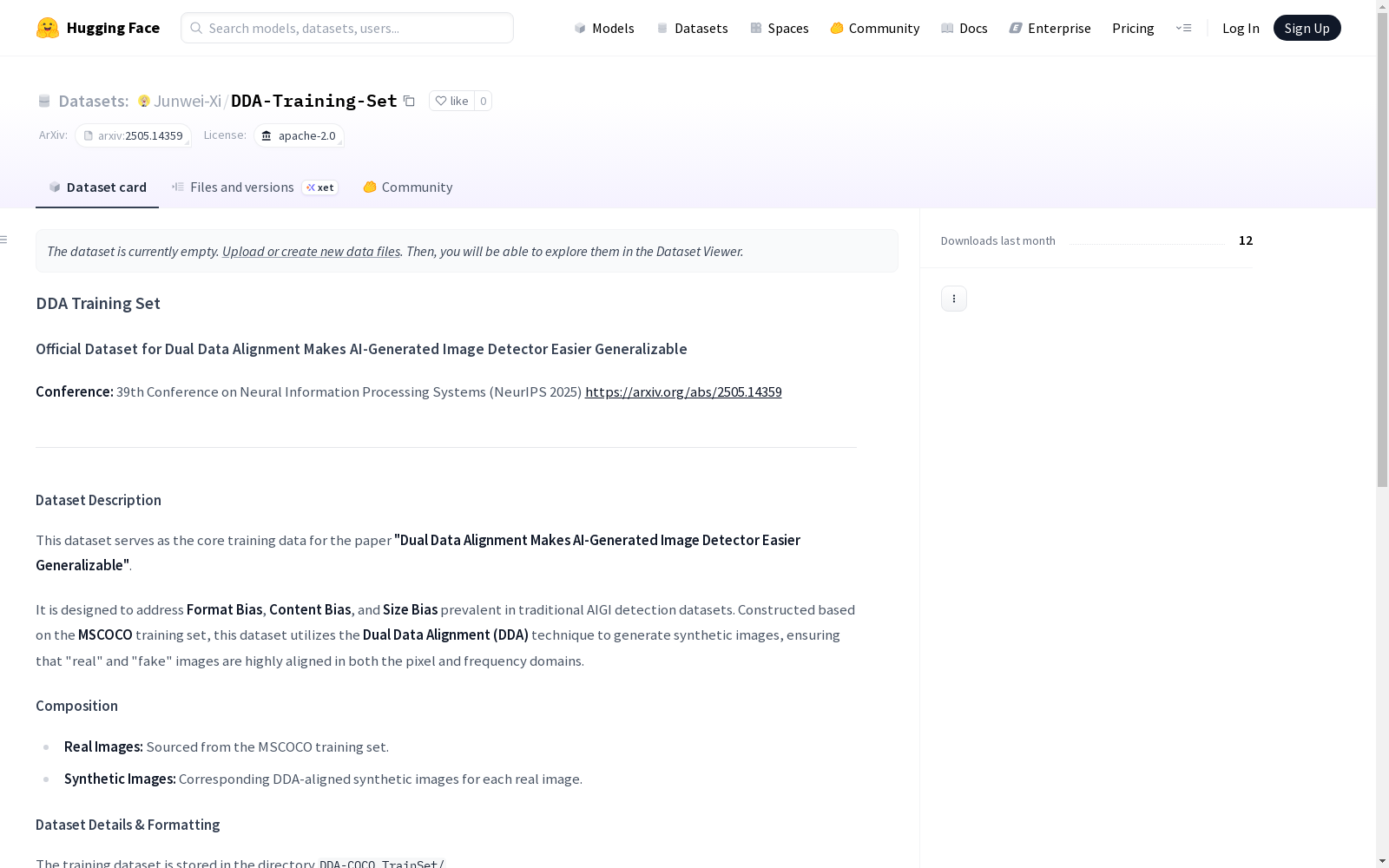1389x868 pixels.
Task: Open the Junwei-Xi author profile link
Action: click(188, 101)
